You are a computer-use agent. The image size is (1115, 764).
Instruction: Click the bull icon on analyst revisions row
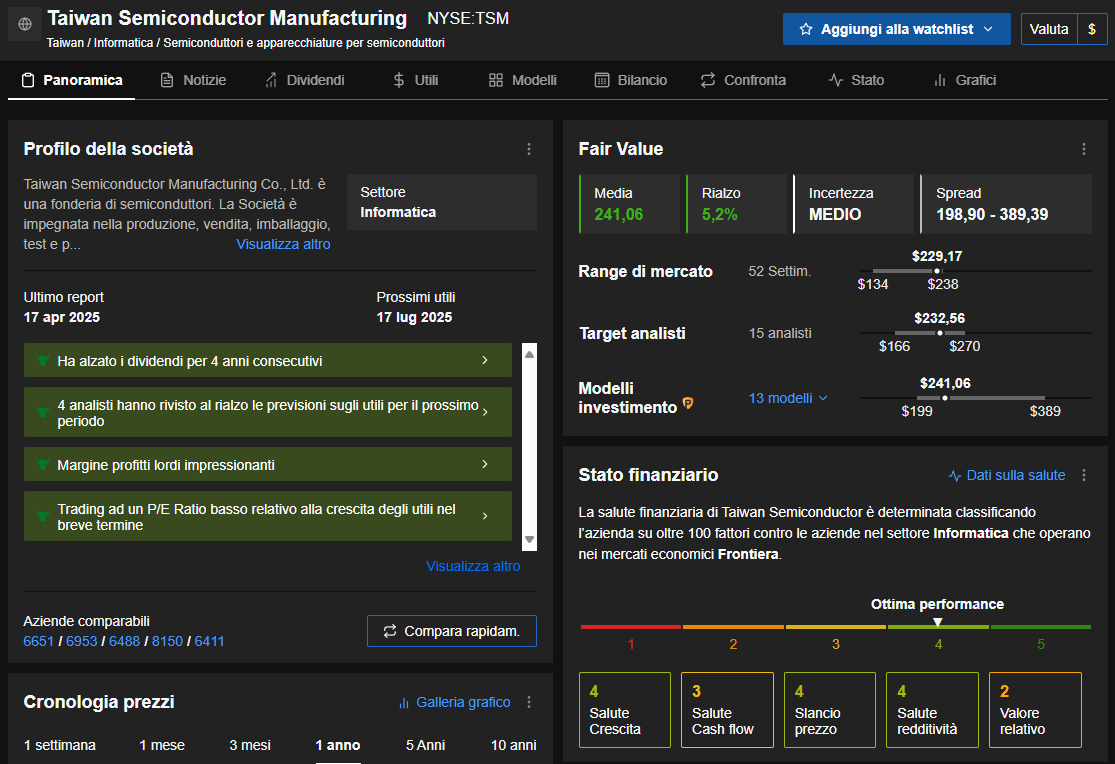tap(43, 412)
